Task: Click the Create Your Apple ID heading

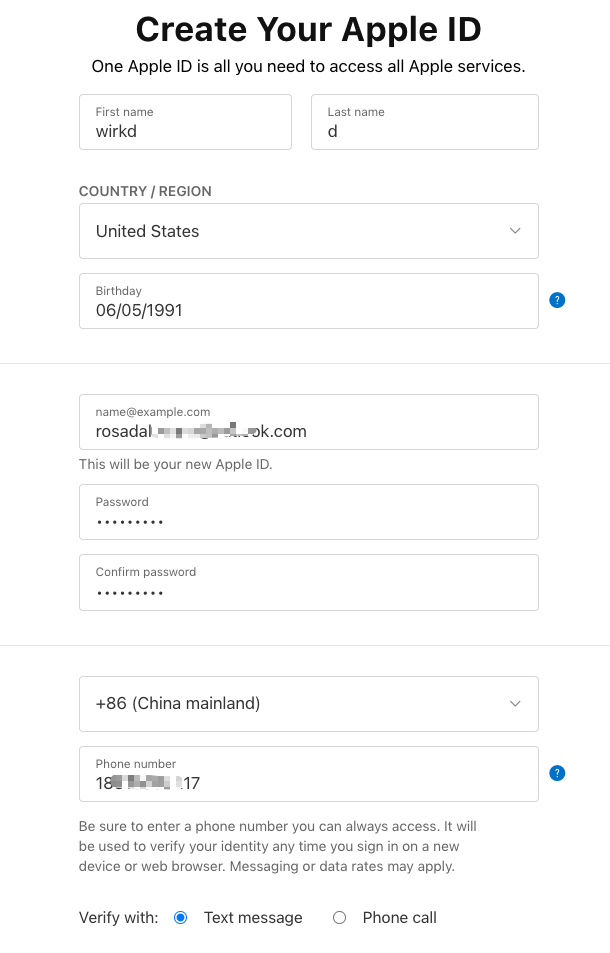Action: click(x=309, y=29)
